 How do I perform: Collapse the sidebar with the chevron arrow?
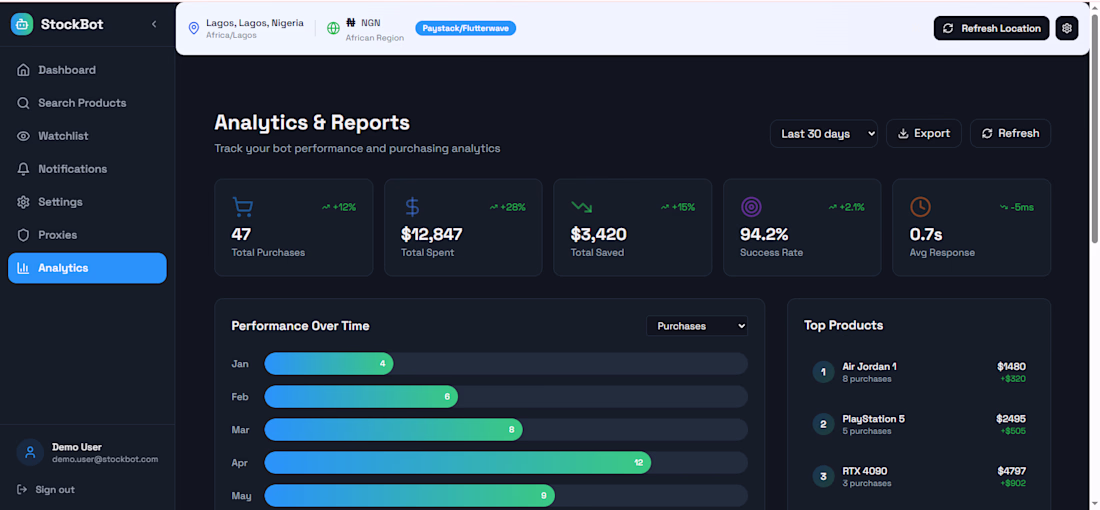(154, 24)
